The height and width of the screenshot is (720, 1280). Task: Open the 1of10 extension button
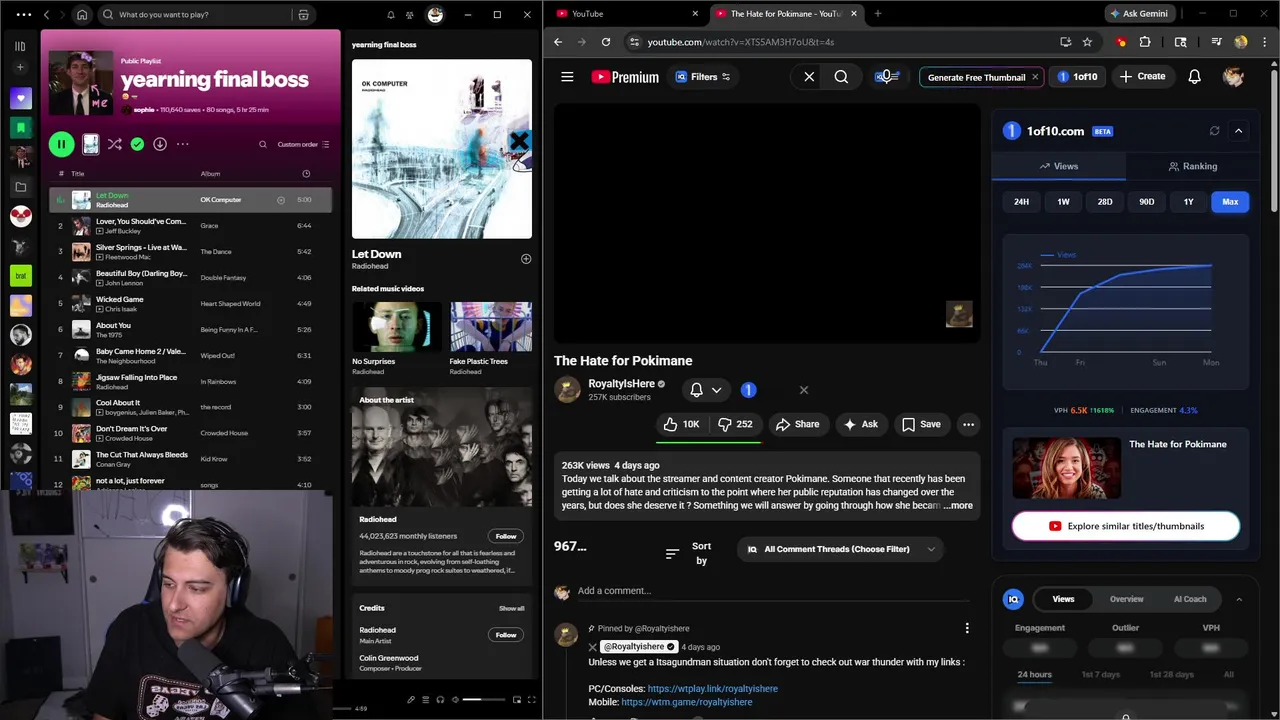1077,77
